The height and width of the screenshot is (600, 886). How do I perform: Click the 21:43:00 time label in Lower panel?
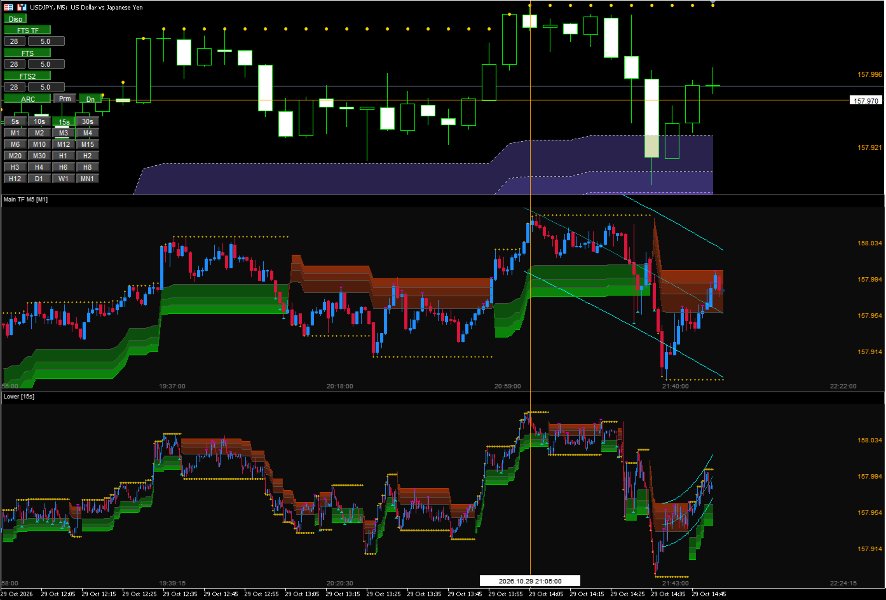click(675, 583)
